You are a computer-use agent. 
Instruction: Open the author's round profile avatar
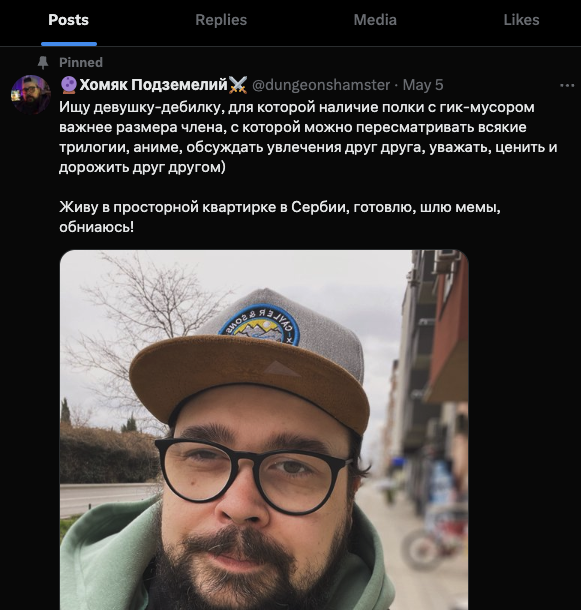31,95
